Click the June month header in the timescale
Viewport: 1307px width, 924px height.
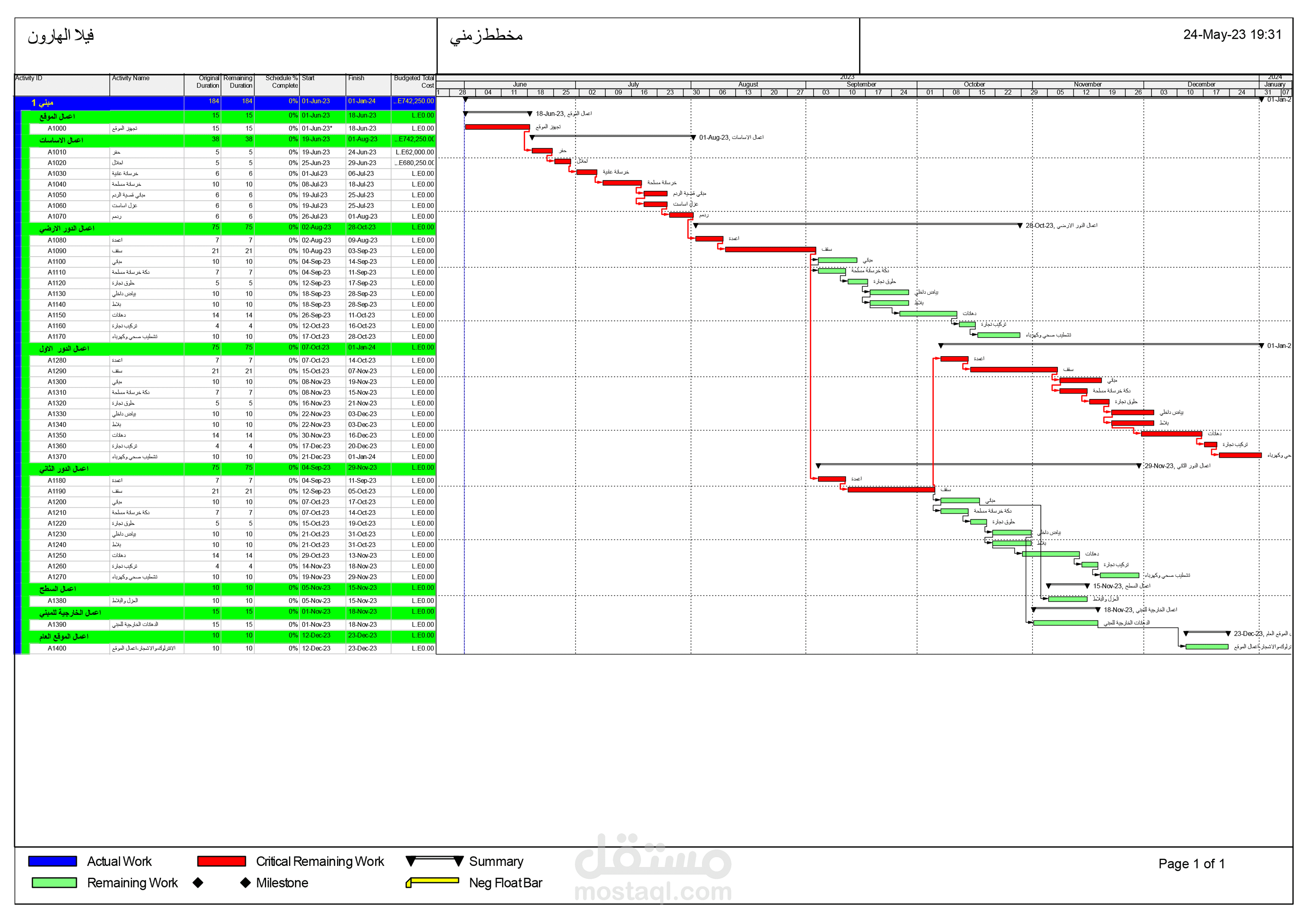click(x=520, y=84)
